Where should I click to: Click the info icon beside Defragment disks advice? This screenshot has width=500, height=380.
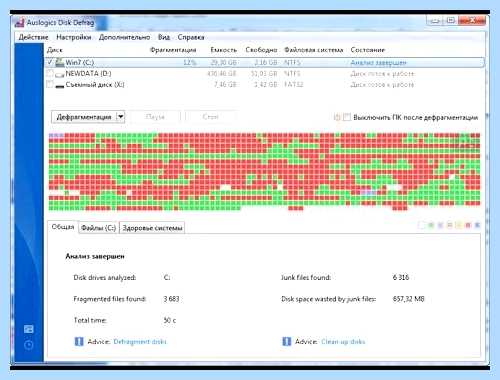[79, 341]
